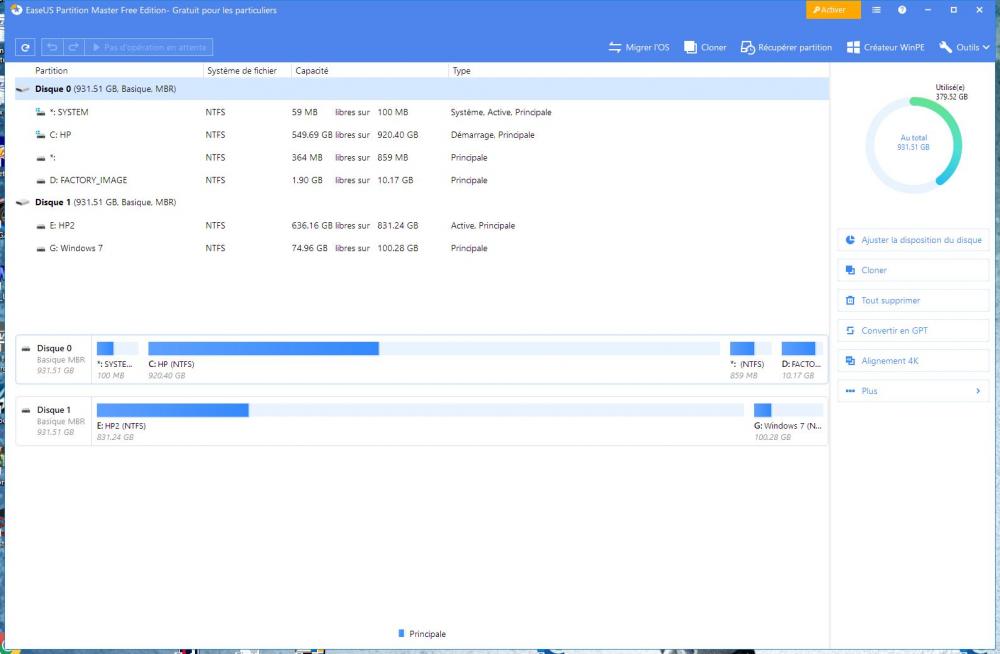Click the trash icon of Tout supprimer
Viewport: 1000px width, 654px height.
pos(850,301)
